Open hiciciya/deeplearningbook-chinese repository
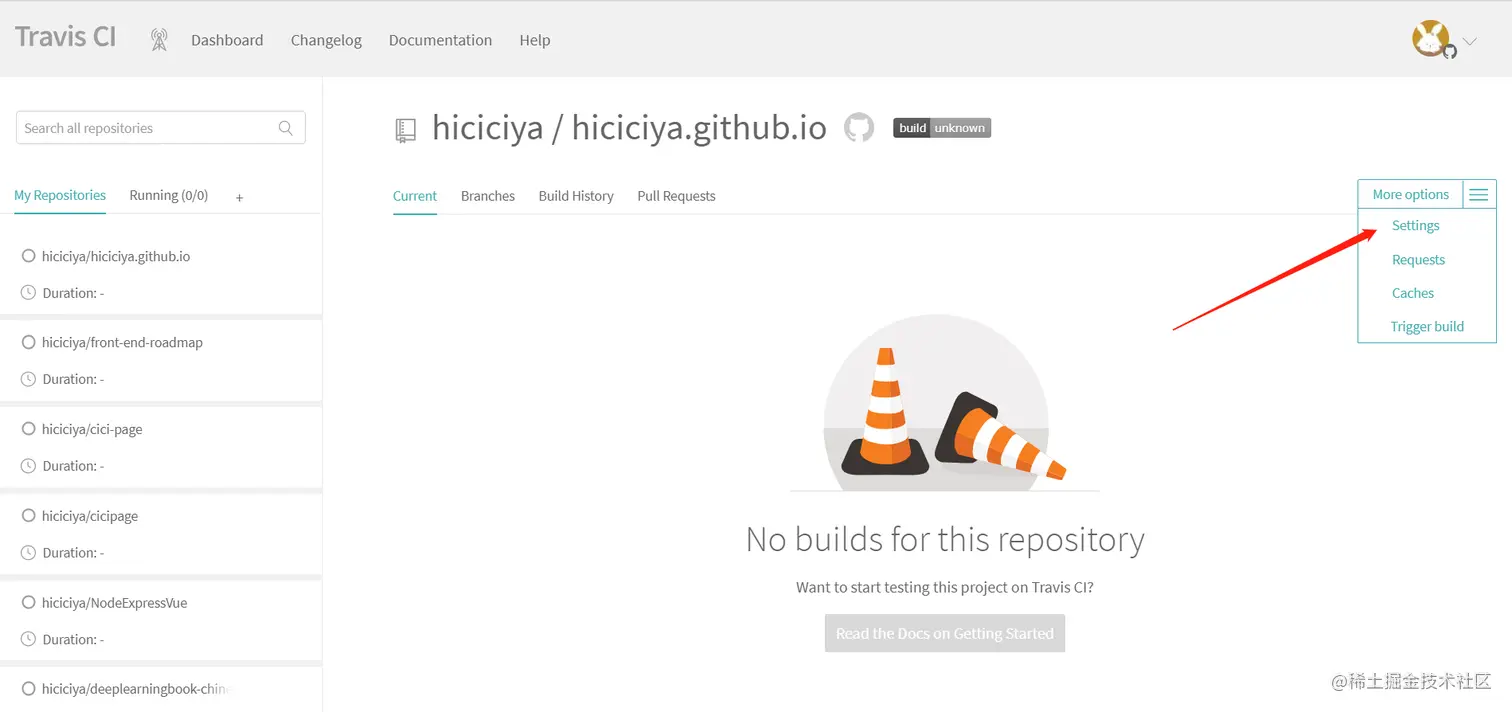The image size is (1512, 712). (x=136, y=689)
